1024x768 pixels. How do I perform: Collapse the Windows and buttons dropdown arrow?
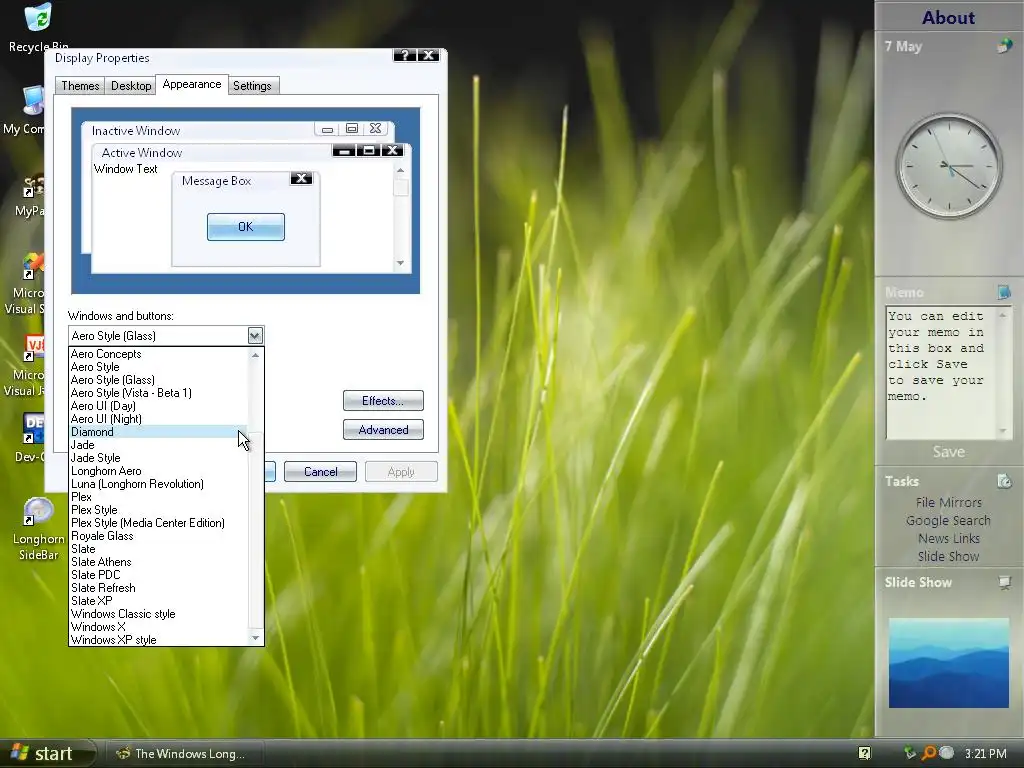point(255,336)
